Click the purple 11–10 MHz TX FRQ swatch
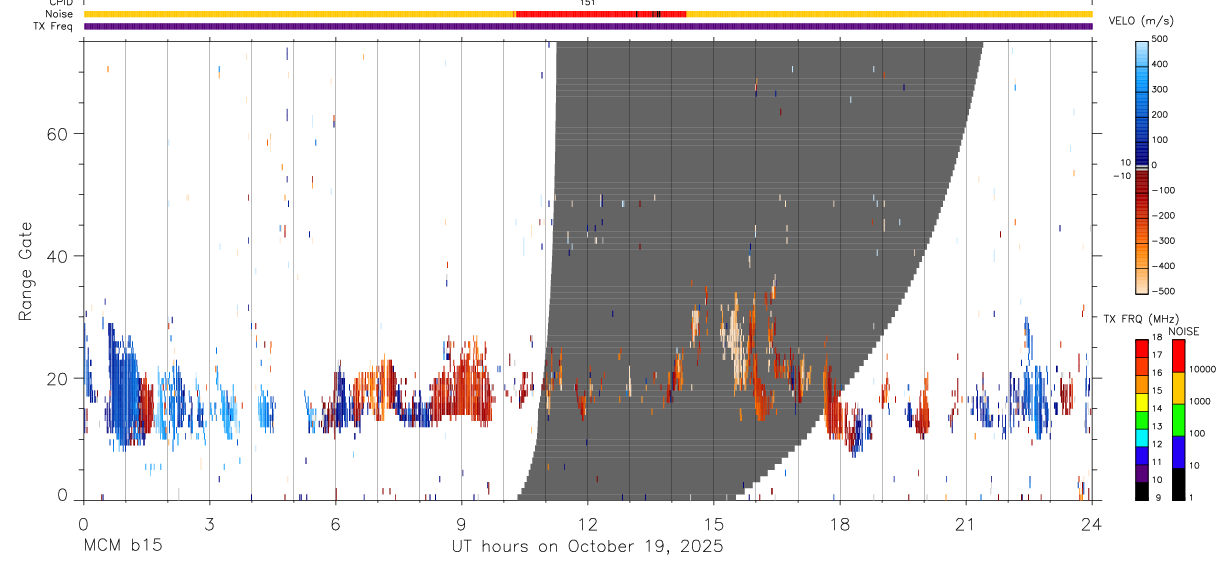The image size is (1228, 567). tap(1141, 472)
